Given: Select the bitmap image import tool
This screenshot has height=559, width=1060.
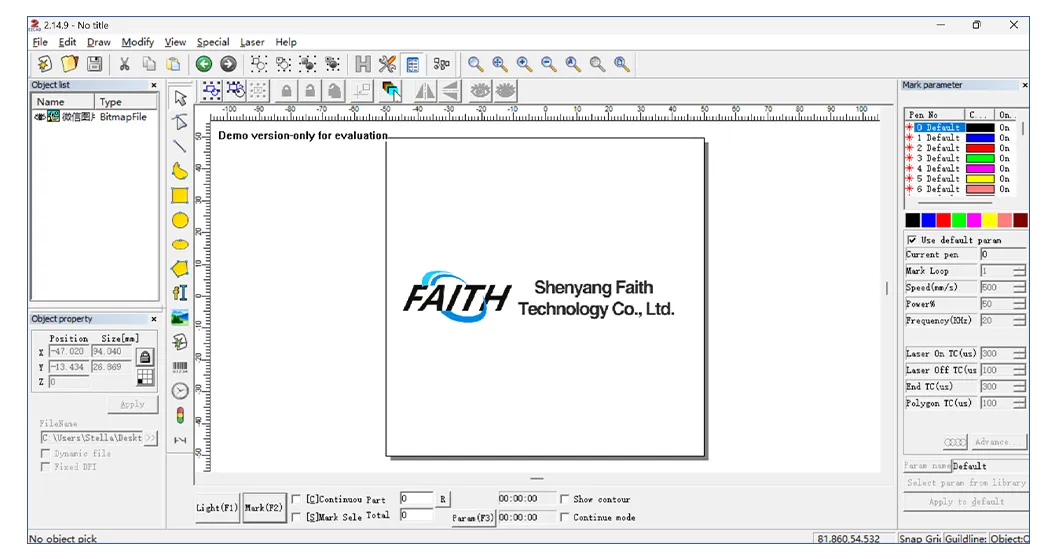Looking at the screenshot, I should click(x=180, y=317).
